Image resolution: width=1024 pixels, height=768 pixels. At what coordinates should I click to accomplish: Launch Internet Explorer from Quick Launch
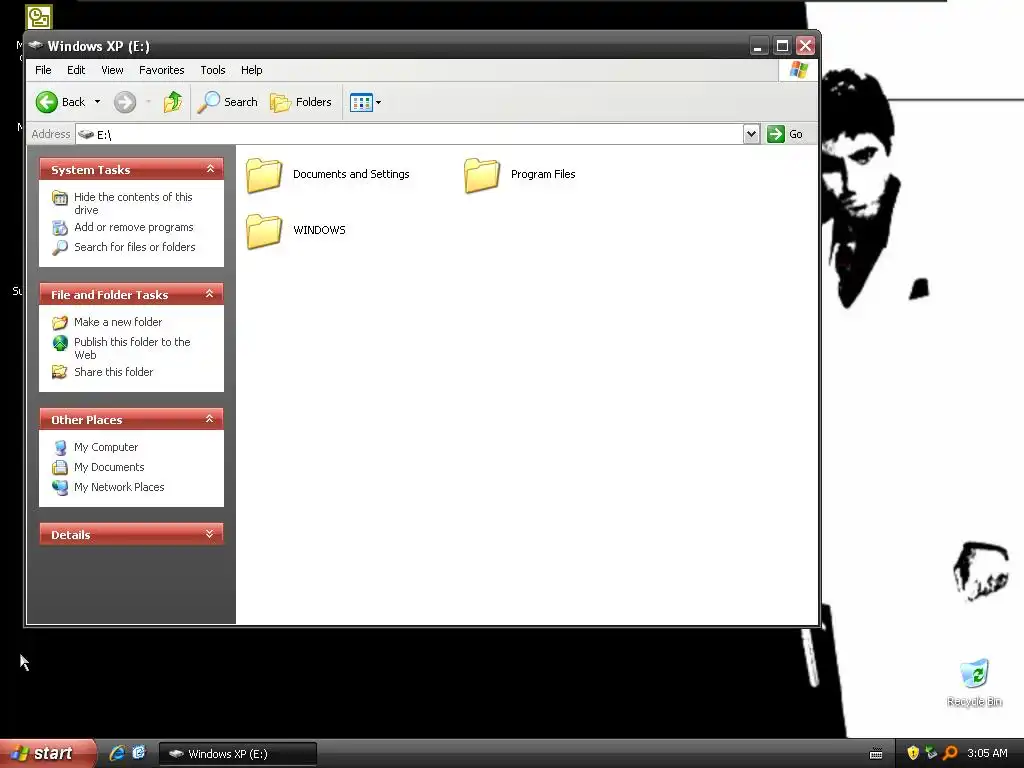pyautogui.click(x=117, y=753)
